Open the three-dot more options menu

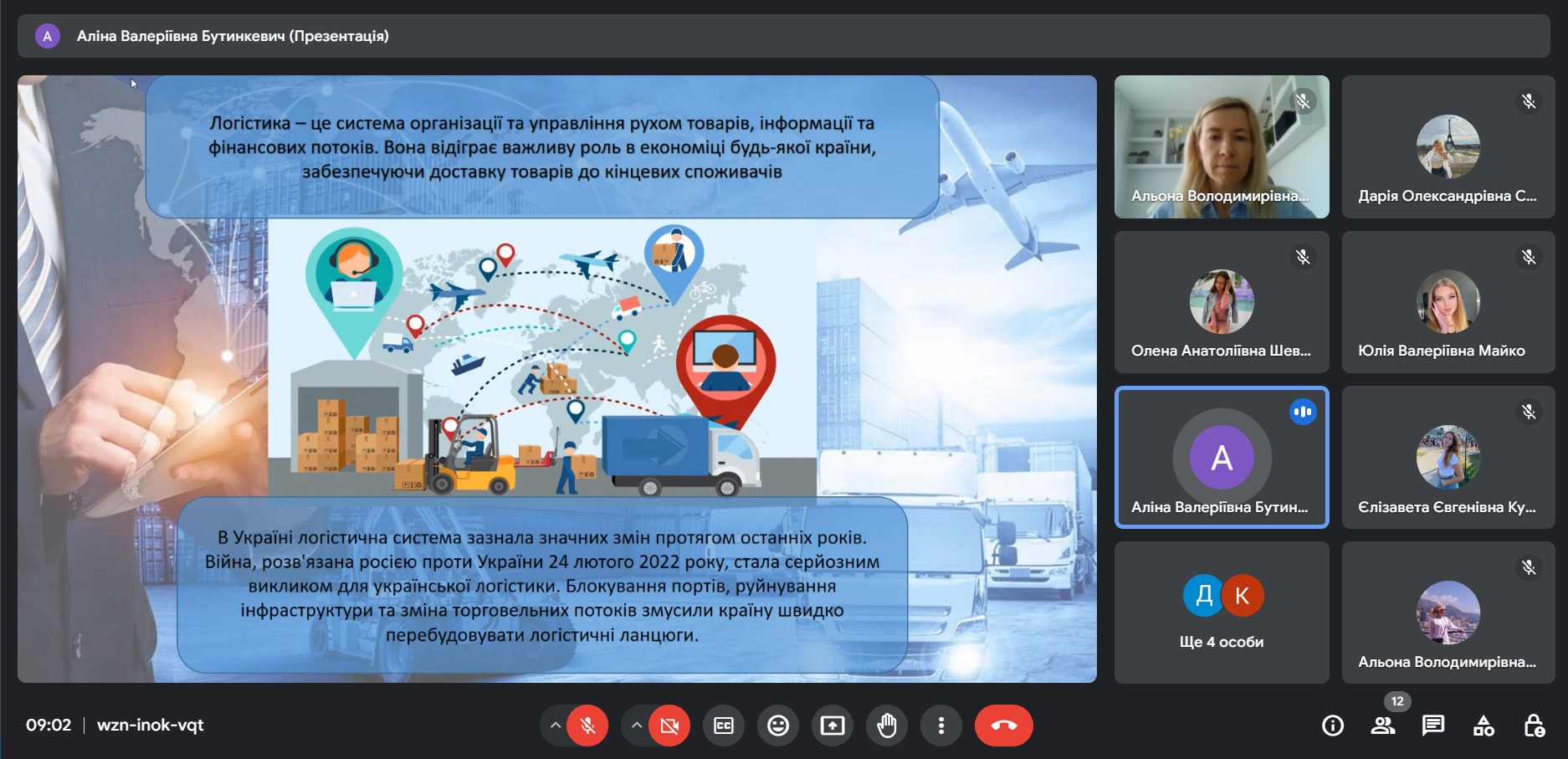(941, 726)
